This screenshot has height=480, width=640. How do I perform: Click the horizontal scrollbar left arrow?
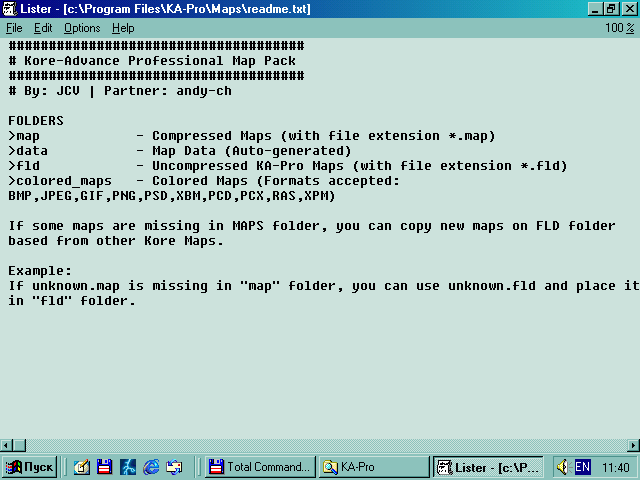click(6, 445)
